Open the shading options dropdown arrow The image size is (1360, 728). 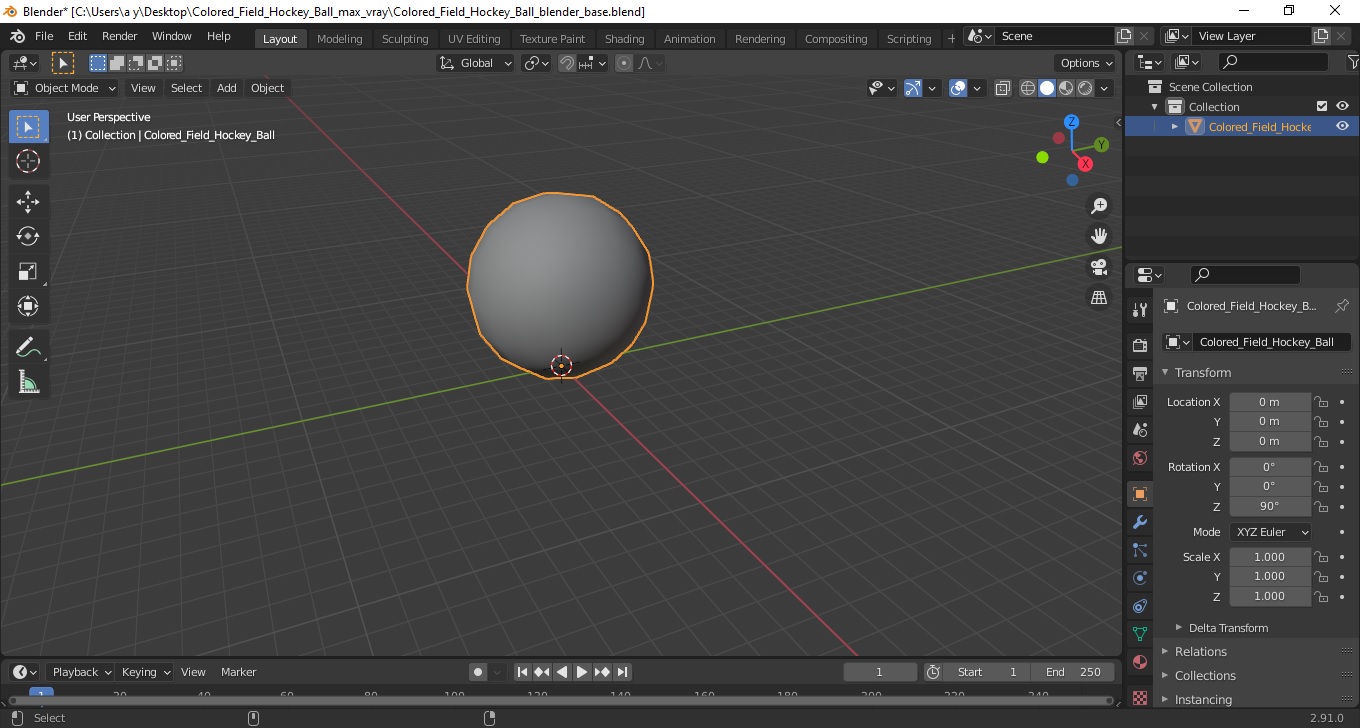tap(1105, 88)
